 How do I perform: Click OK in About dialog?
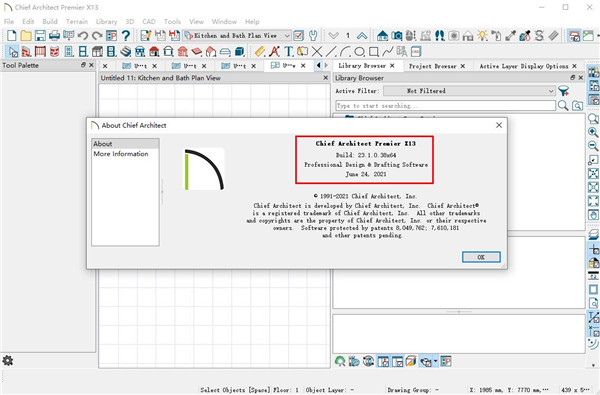click(481, 257)
